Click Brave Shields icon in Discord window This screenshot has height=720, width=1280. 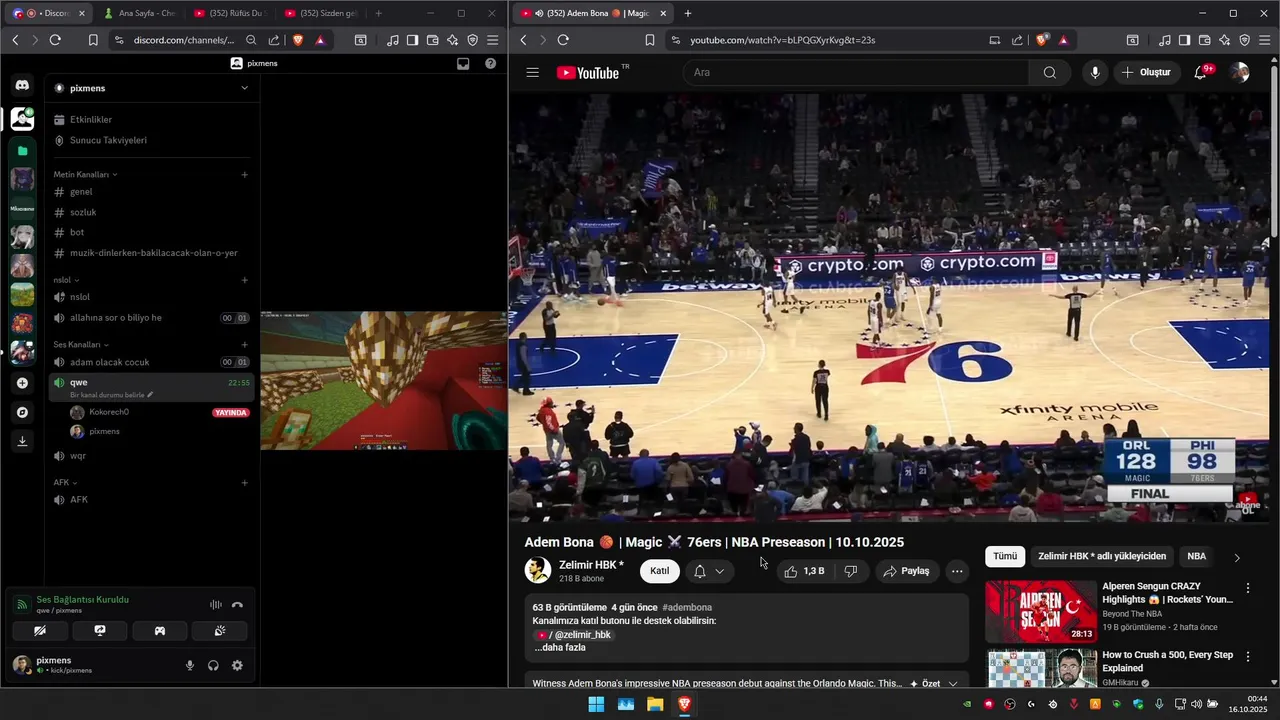[x=298, y=40]
